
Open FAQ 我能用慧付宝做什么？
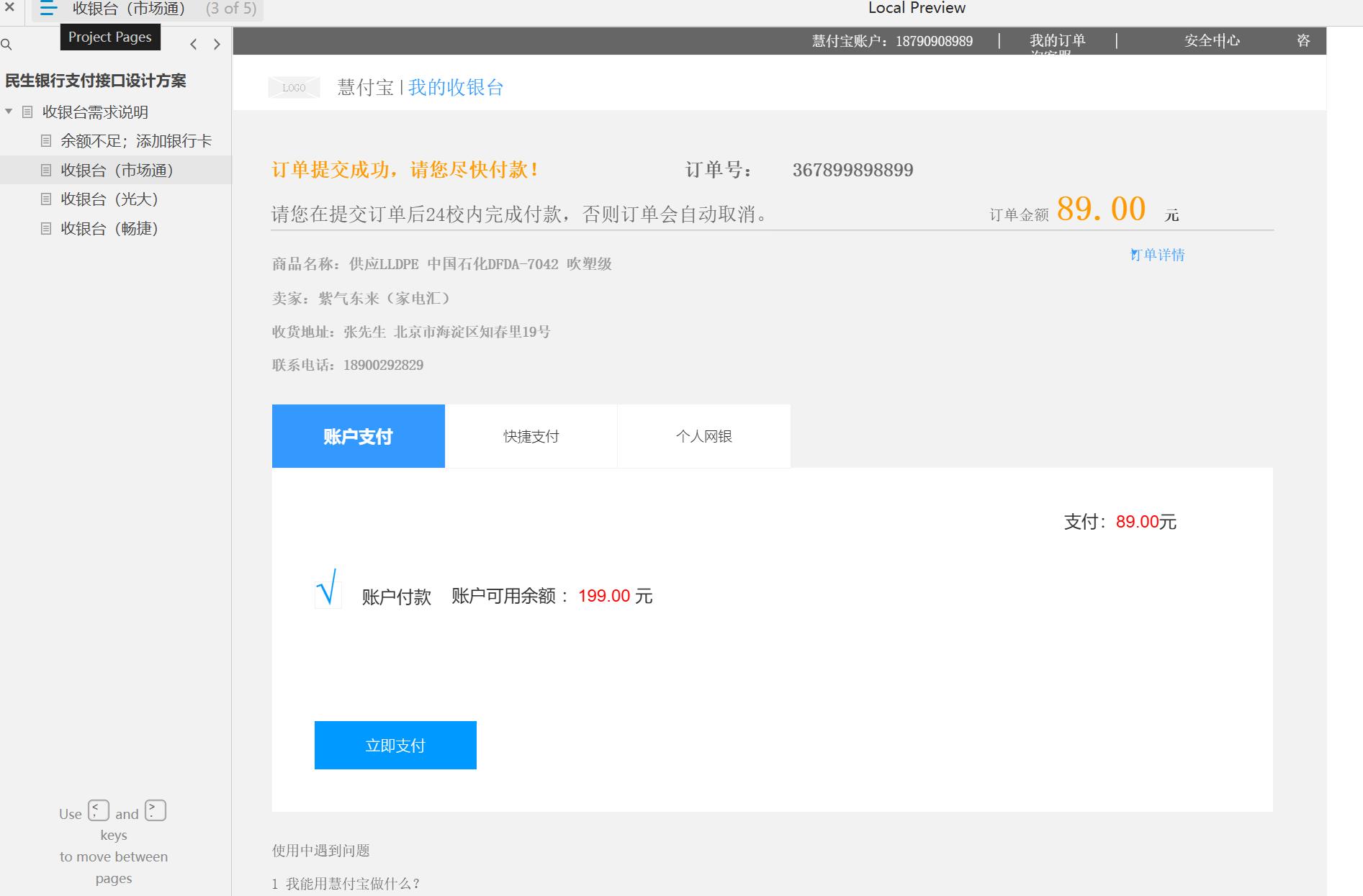tap(346, 884)
